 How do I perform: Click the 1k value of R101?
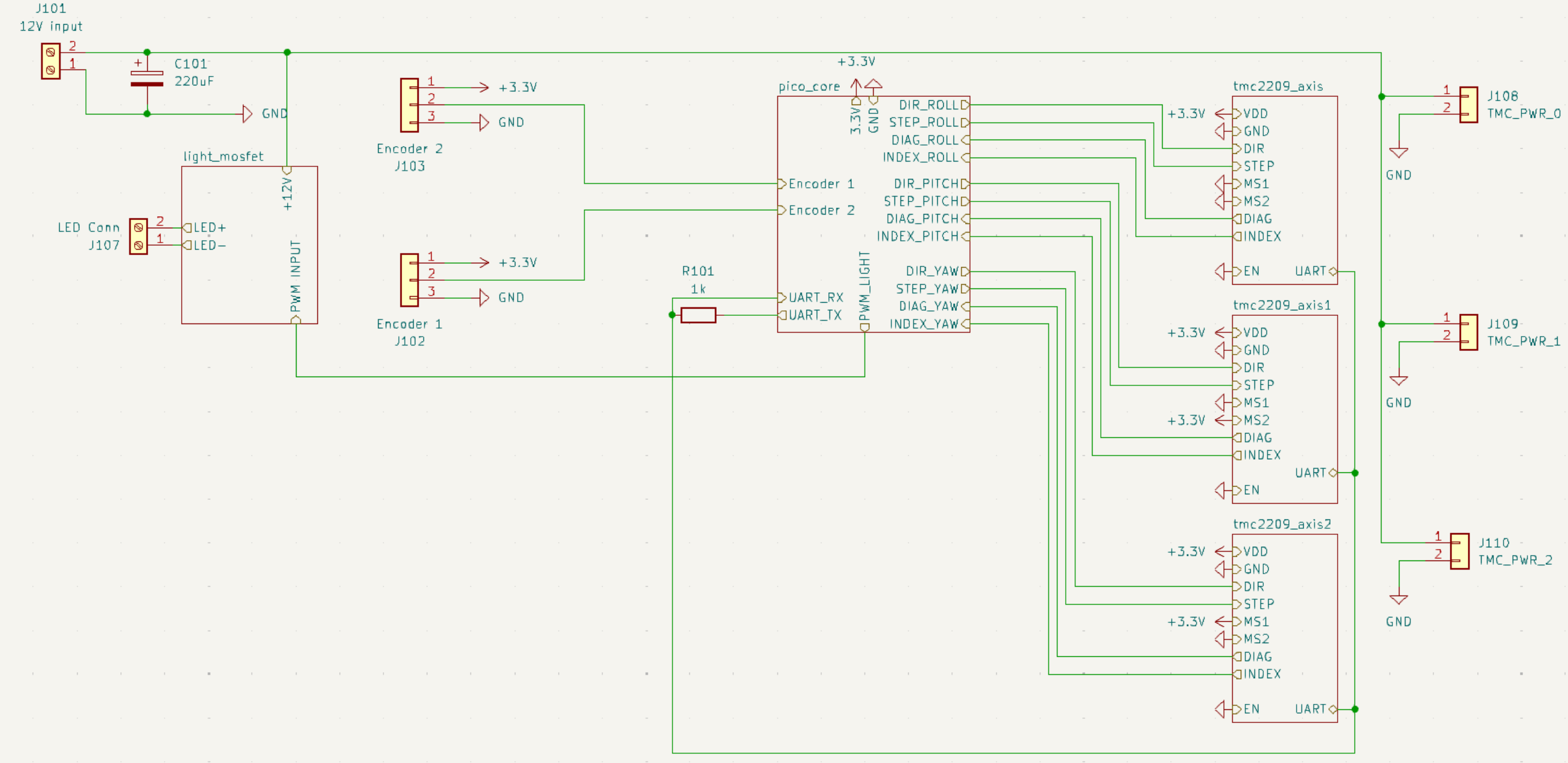pyautogui.click(x=698, y=289)
